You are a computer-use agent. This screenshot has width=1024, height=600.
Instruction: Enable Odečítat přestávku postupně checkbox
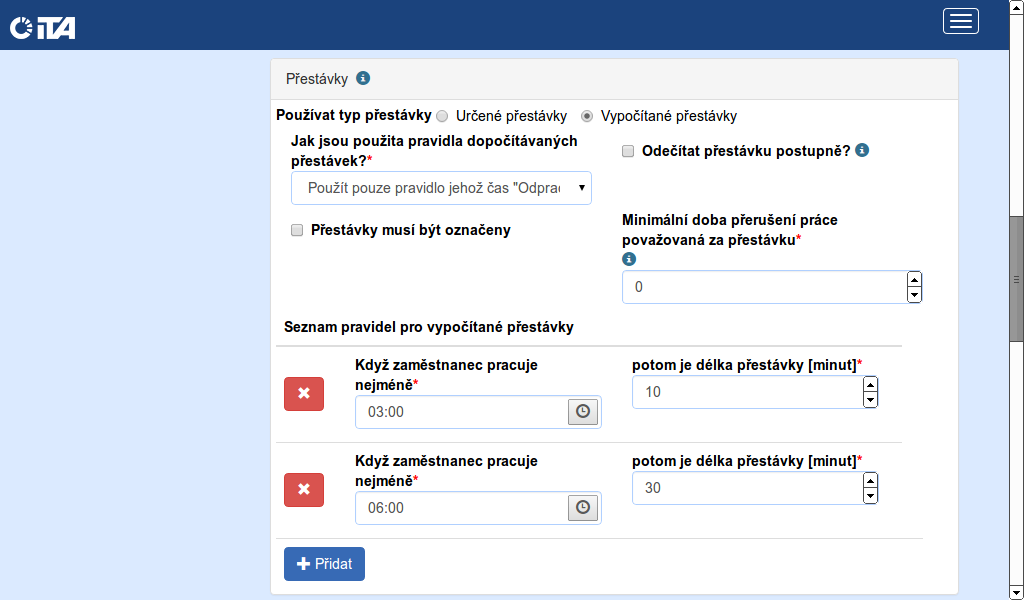click(x=629, y=151)
